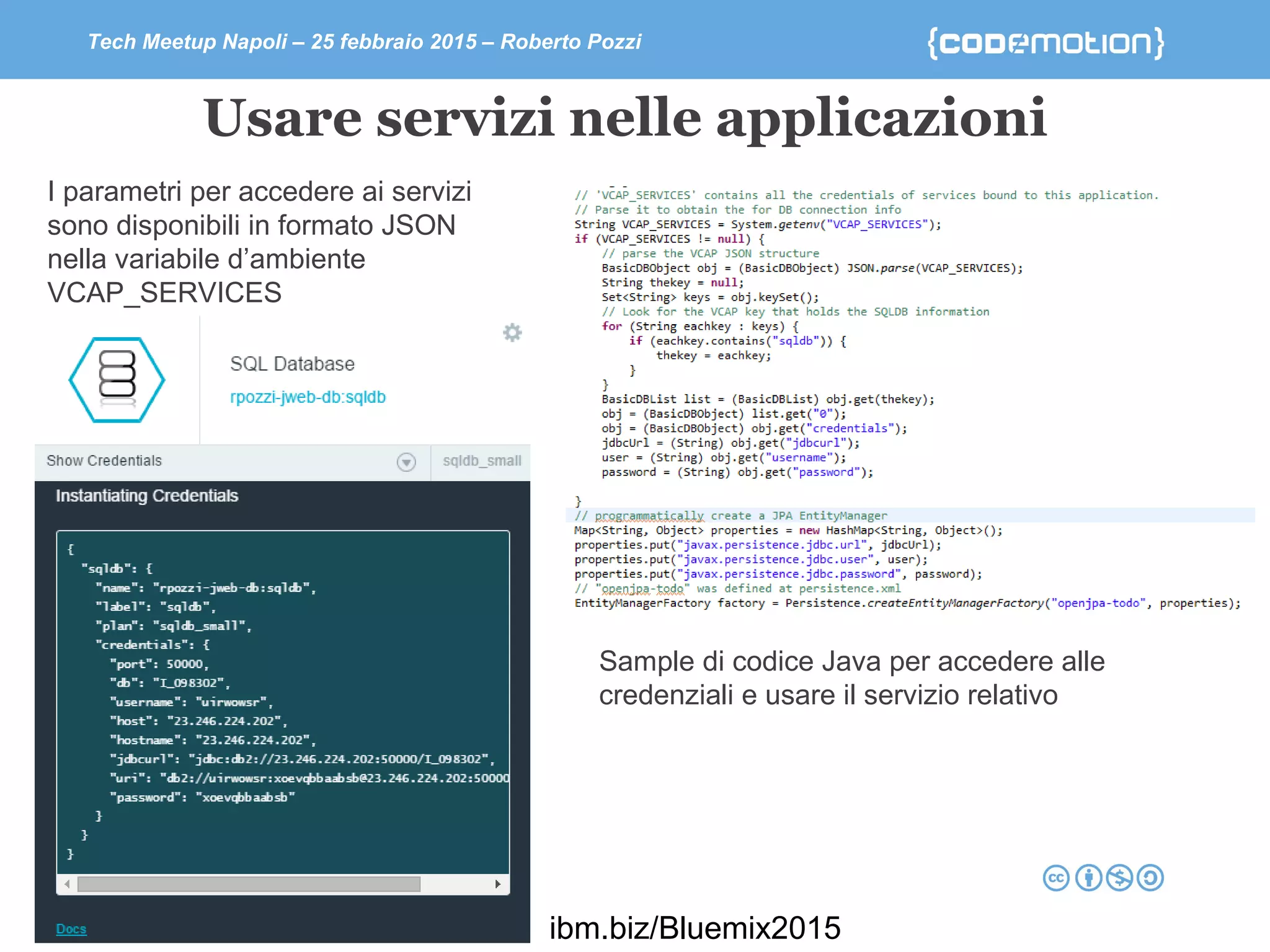1270x952 pixels.
Task: Click the scrollbar left arrow in credentials box
Action: pyautogui.click(x=67, y=884)
